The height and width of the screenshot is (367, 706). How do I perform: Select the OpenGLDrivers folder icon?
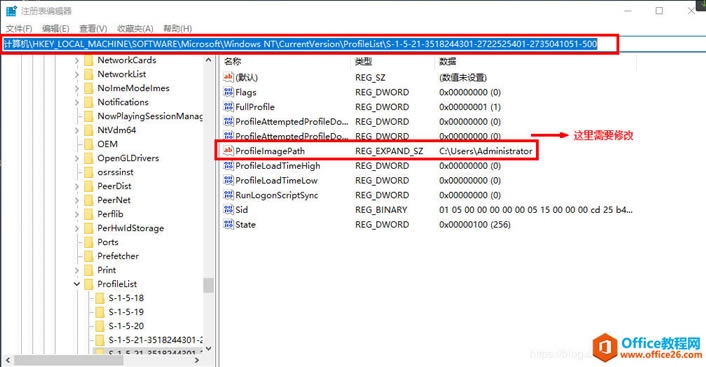tap(89, 158)
